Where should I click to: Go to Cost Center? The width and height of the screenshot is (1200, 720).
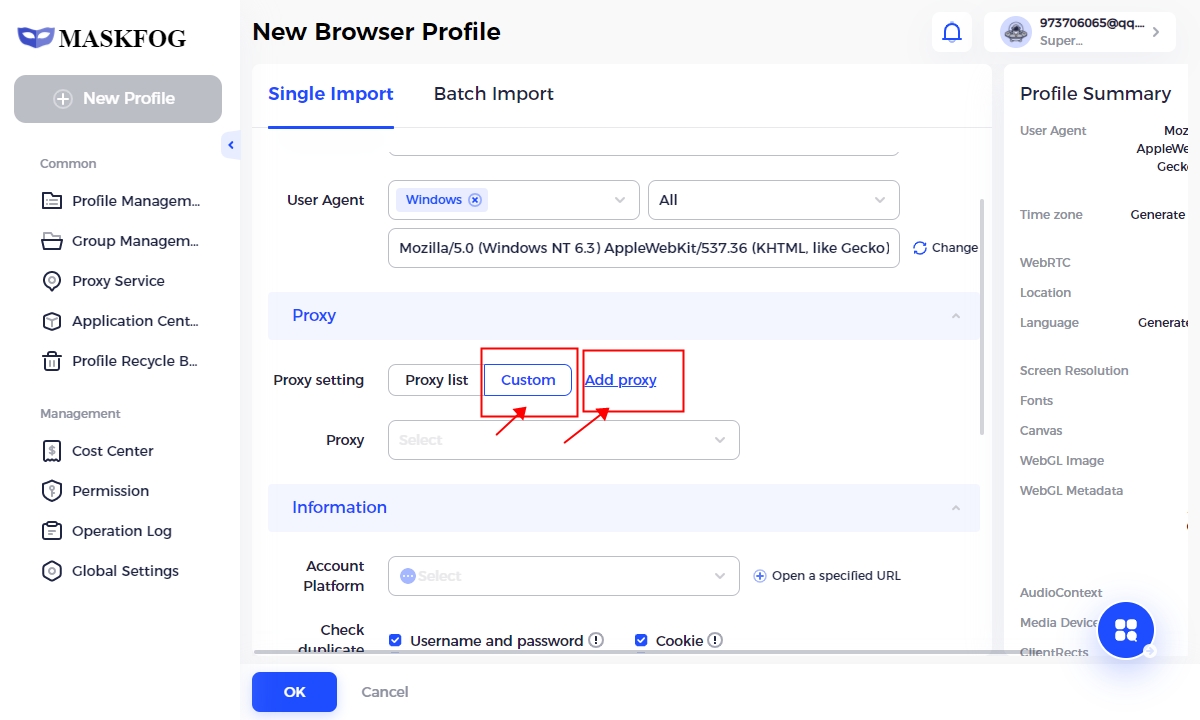pos(112,451)
